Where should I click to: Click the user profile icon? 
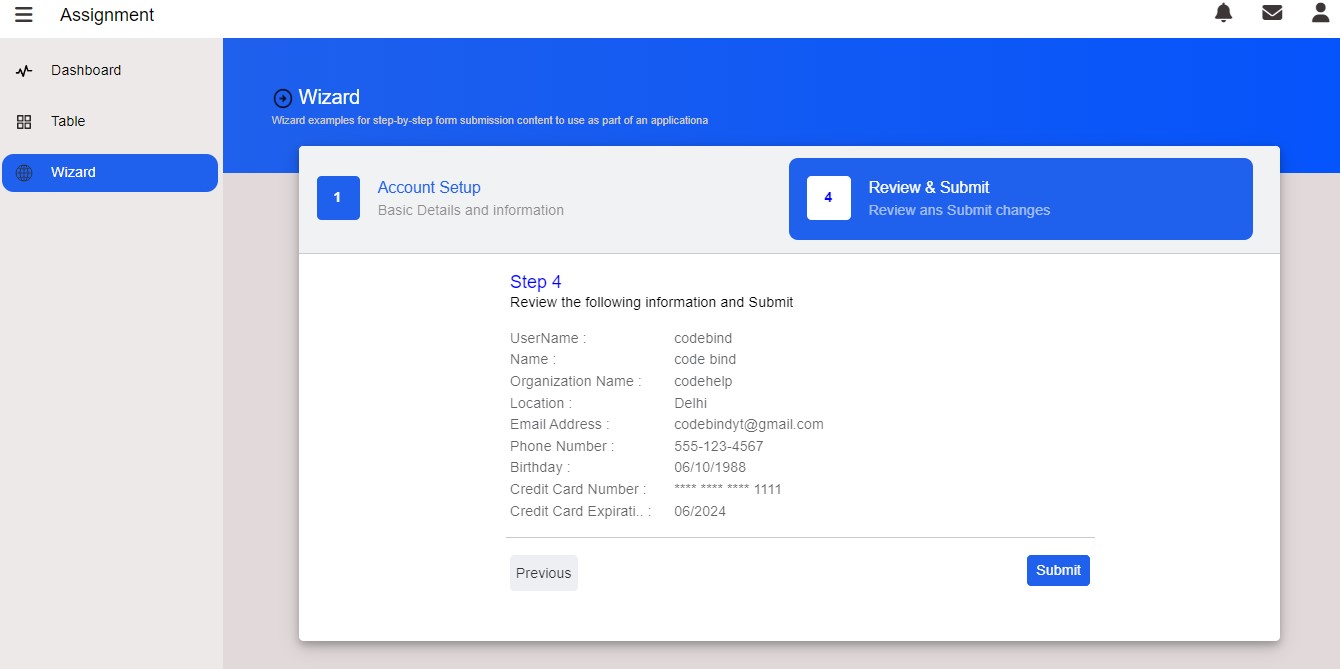point(1321,13)
